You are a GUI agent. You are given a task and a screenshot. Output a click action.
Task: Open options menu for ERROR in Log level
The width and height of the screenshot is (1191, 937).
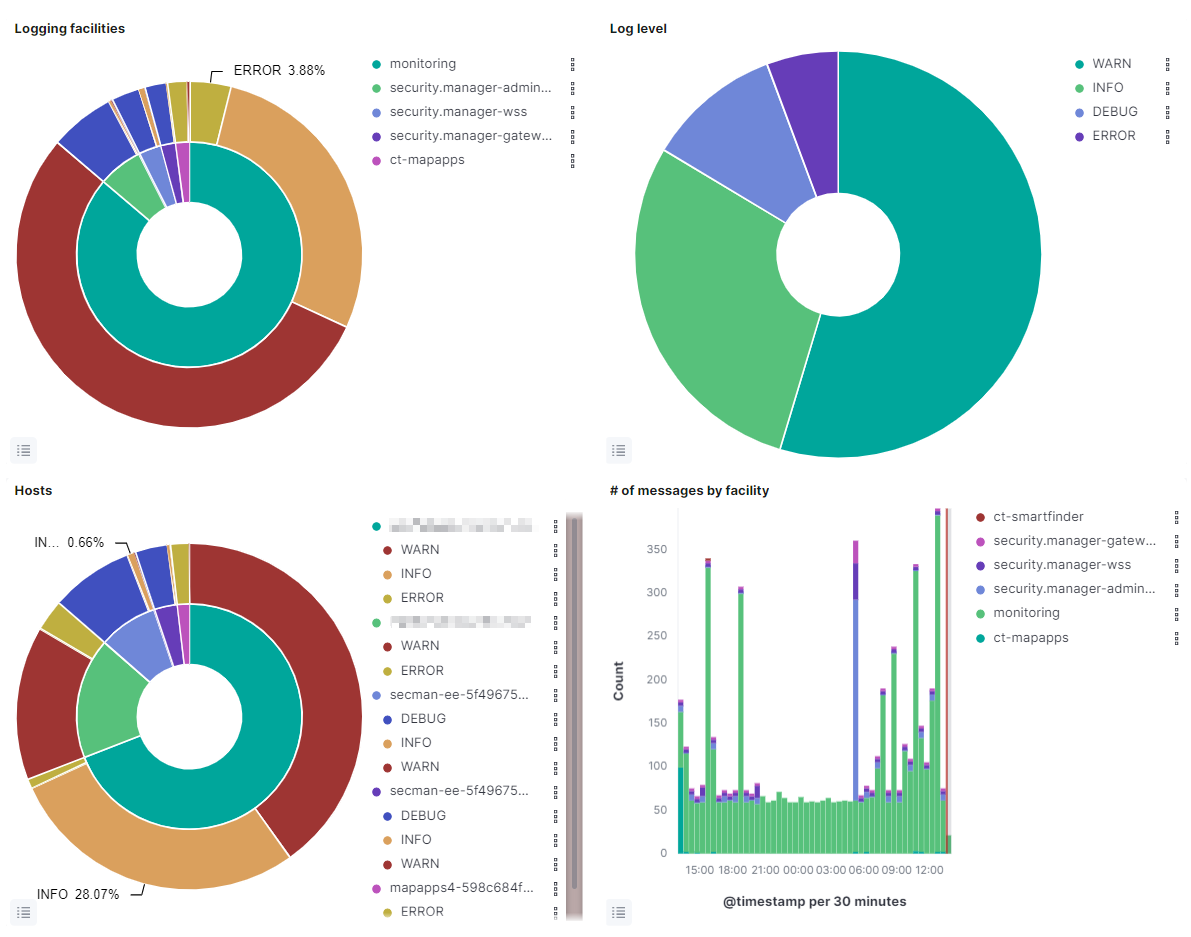[x=1168, y=136]
